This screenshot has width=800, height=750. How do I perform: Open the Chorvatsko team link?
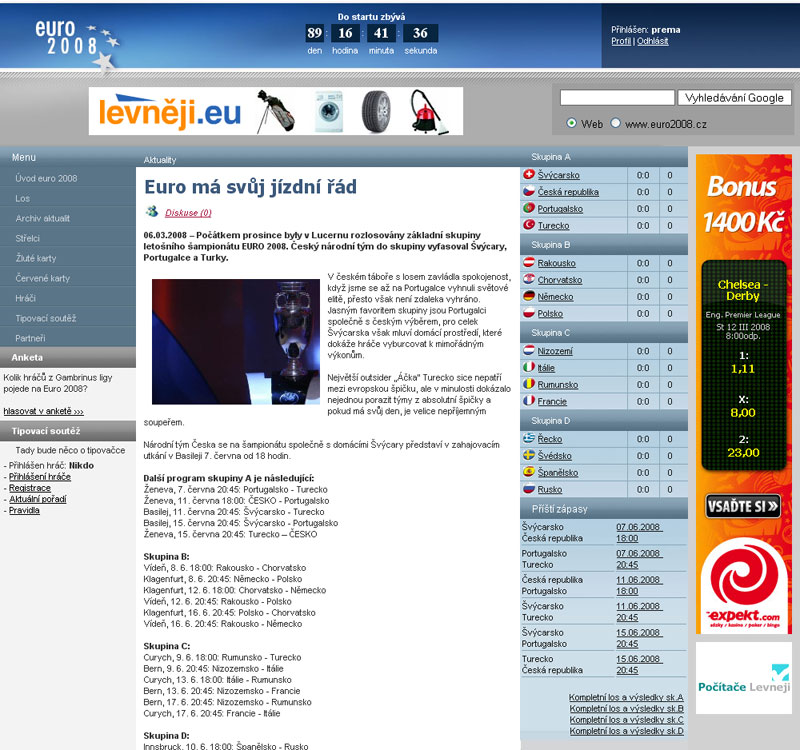pos(560,280)
